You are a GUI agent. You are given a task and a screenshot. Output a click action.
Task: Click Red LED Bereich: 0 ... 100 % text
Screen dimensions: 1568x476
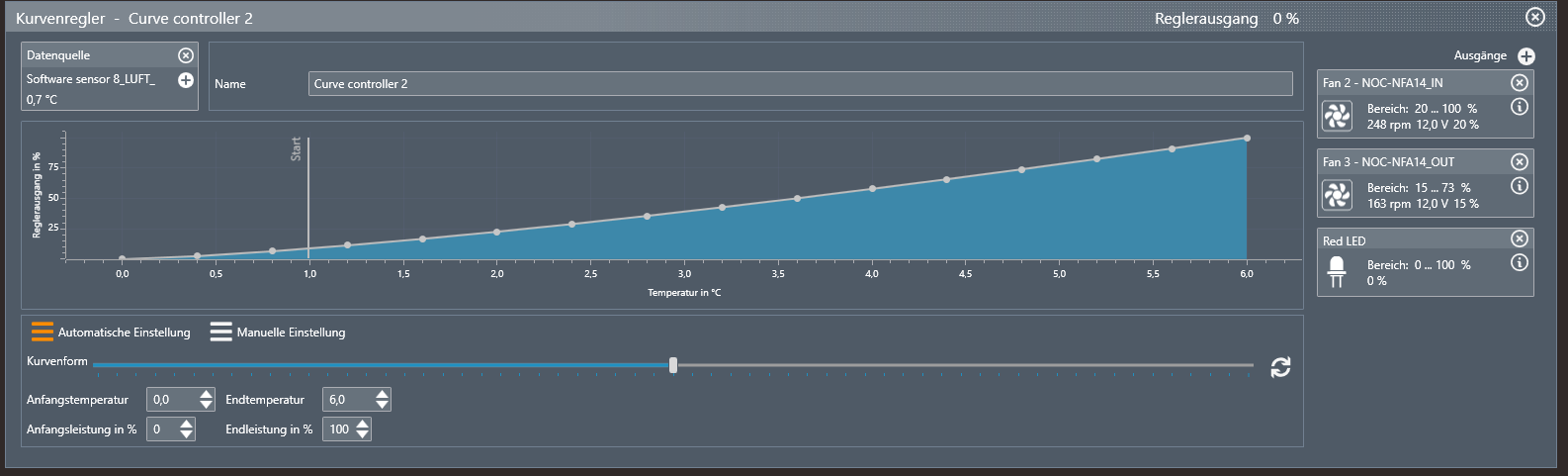coord(1419,265)
